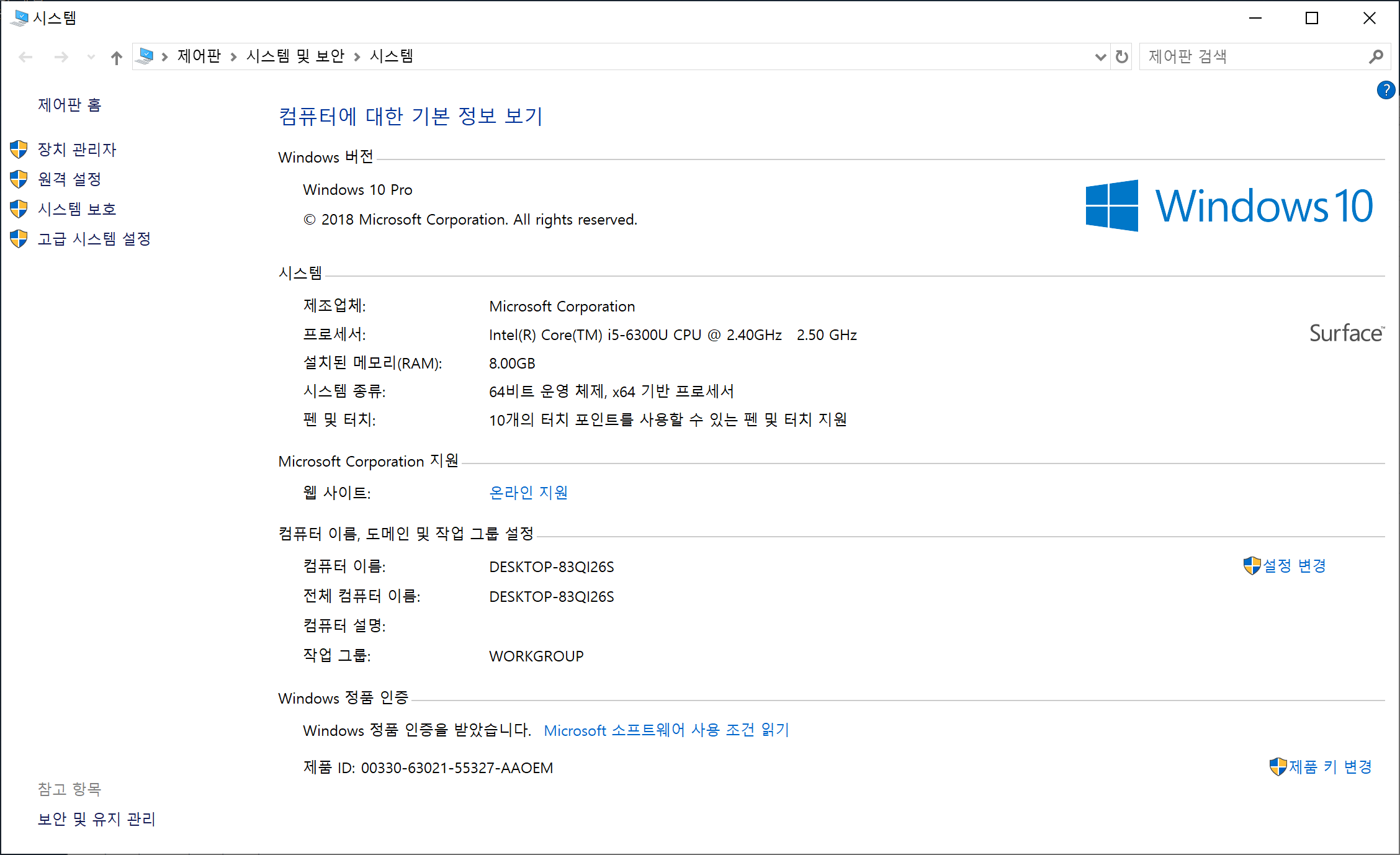The image size is (1400, 855).
Task: Open 제어판 홈 link
Action: 70,105
